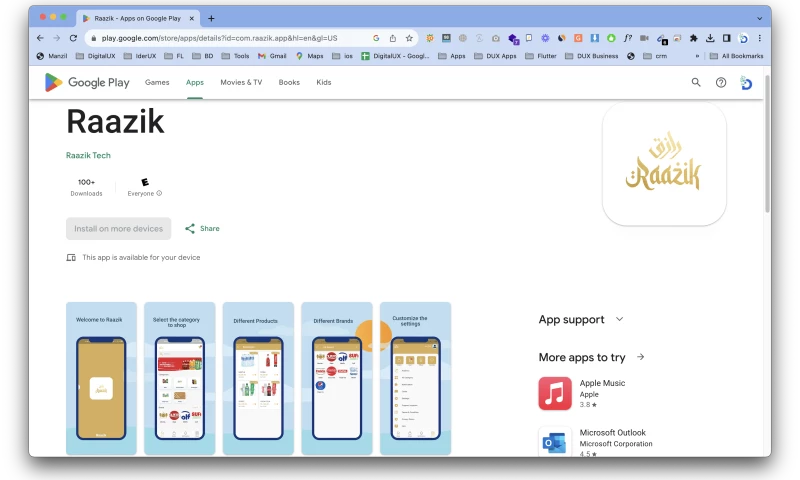800x480 pixels.
Task: Click the Everyone rating info icon
Action: pos(159,193)
